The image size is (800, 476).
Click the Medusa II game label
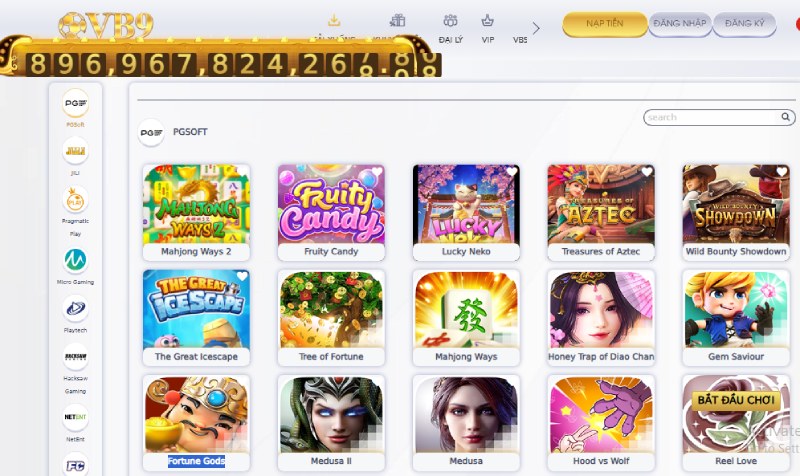pos(331,461)
